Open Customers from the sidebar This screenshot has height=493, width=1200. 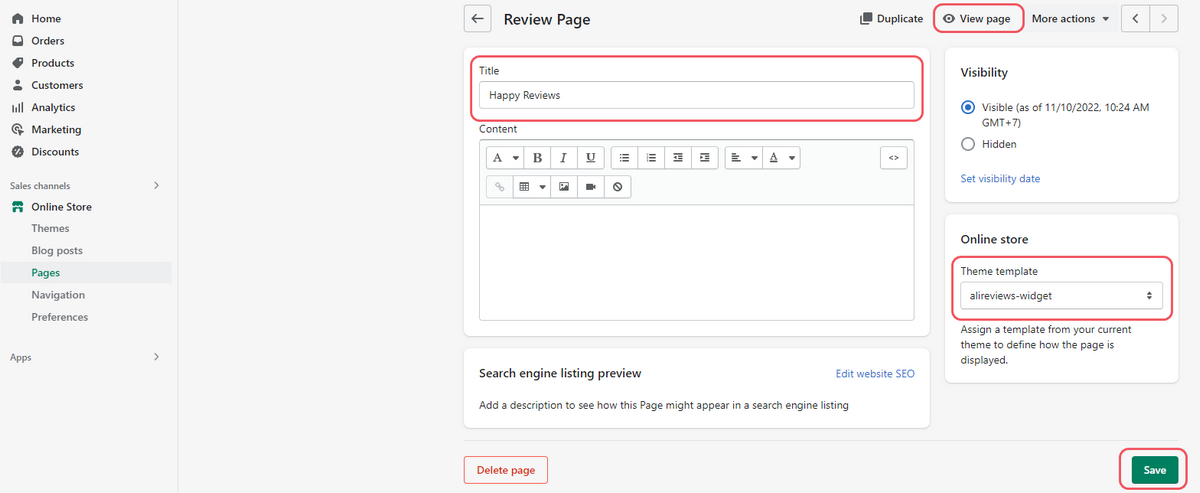pyautogui.click(x=57, y=85)
